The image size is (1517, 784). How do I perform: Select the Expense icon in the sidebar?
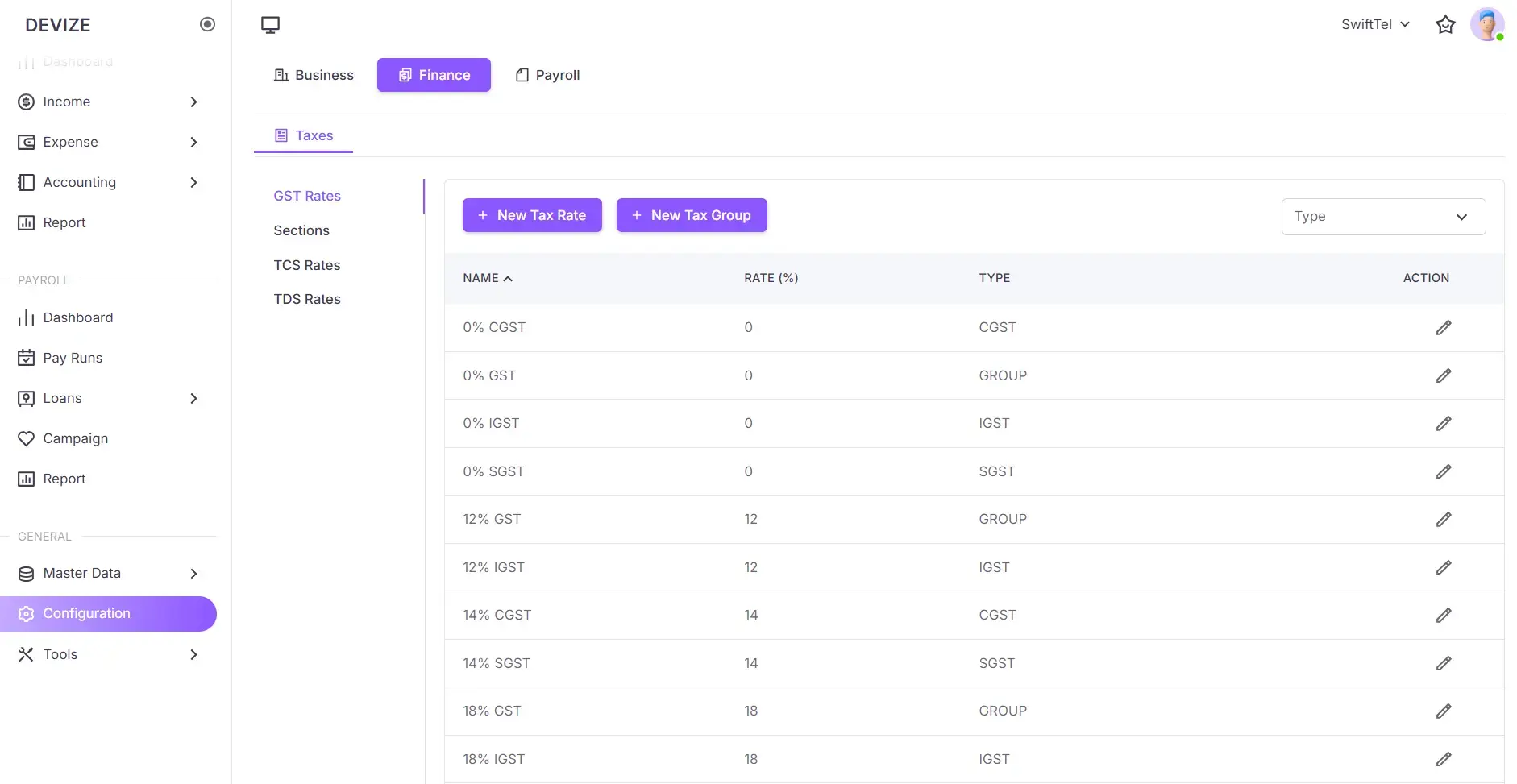pyautogui.click(x=26, y=142)
